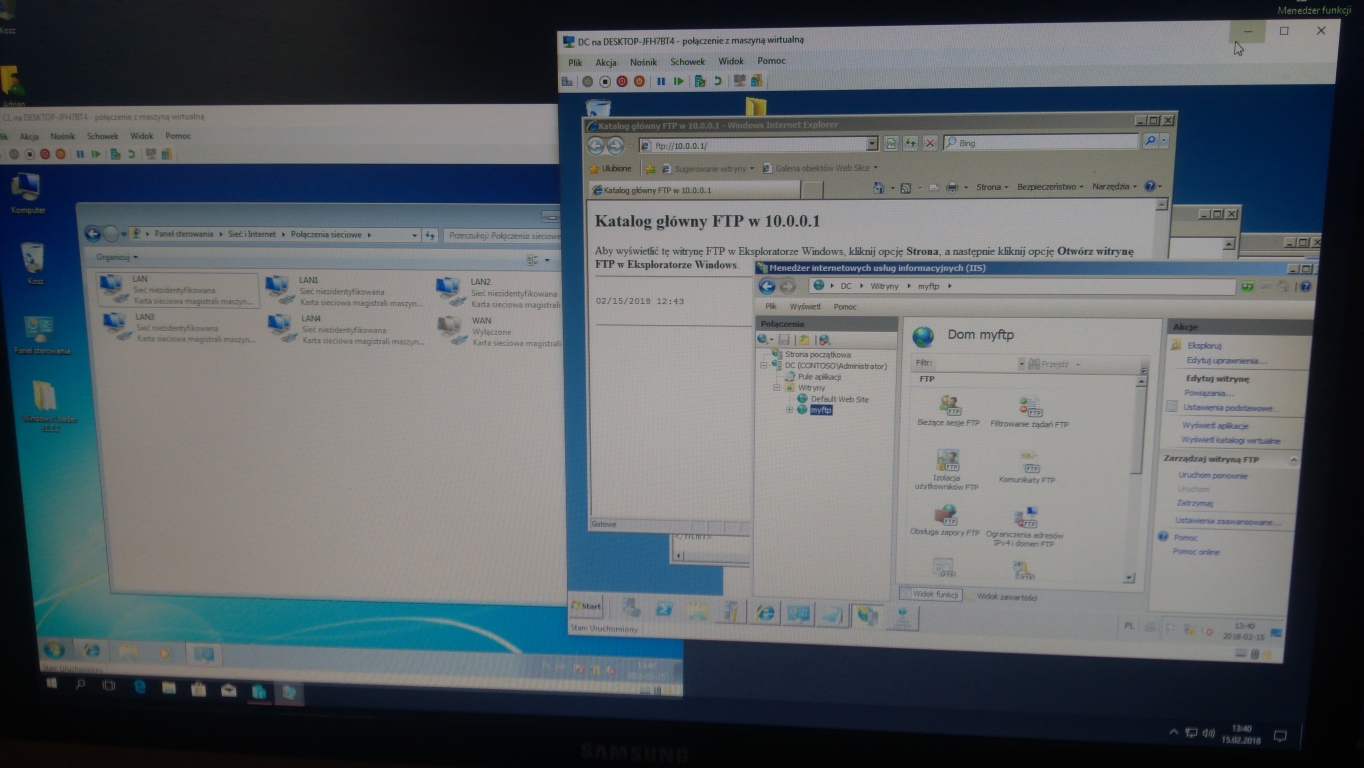This screenshot has height=768, width=1364.
Task: Open Wyświetl menu in IIS Manager
Action: (x=804, y=307)
